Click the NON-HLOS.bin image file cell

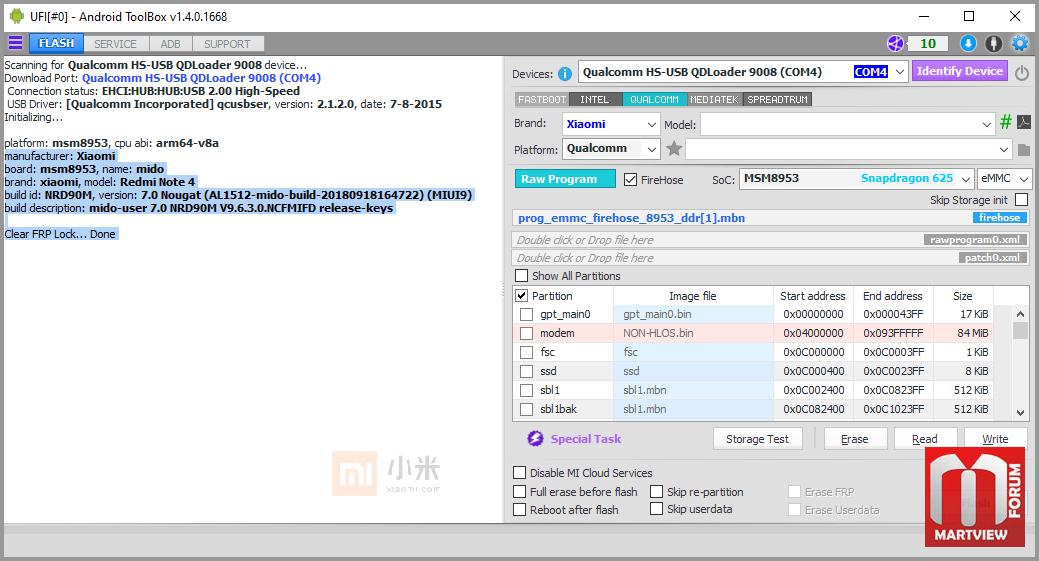click(x=693, y=333)
